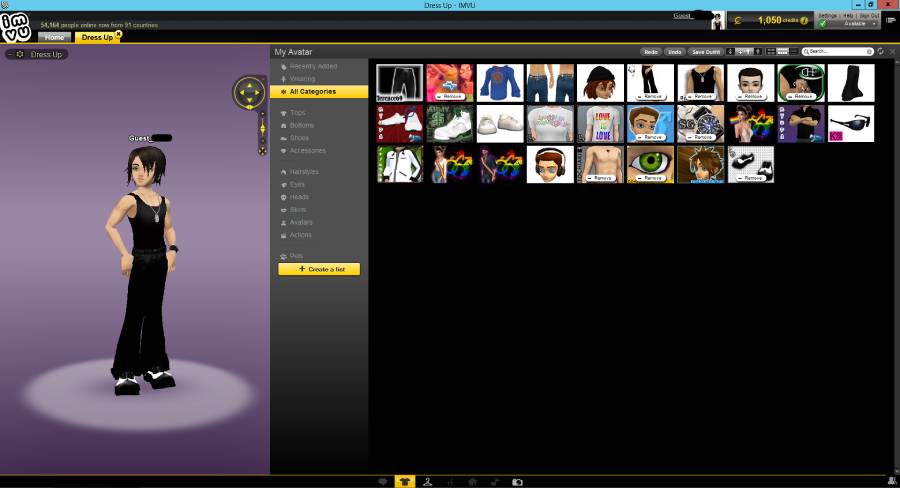Click the Undo button
Viewport: 900px width, 488px height.
point(675,52)
